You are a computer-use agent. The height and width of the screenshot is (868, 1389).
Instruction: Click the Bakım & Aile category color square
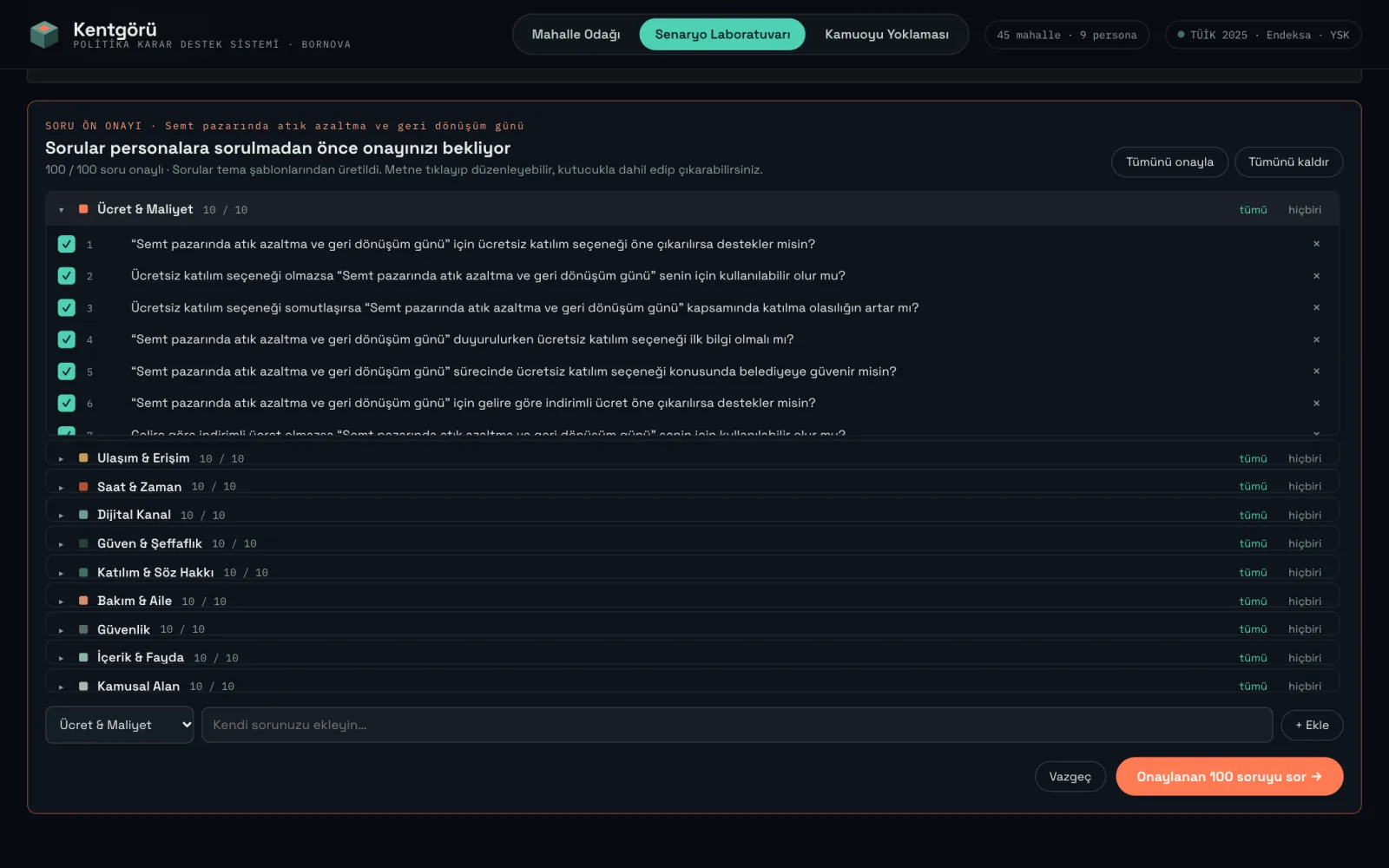(83, 601)
